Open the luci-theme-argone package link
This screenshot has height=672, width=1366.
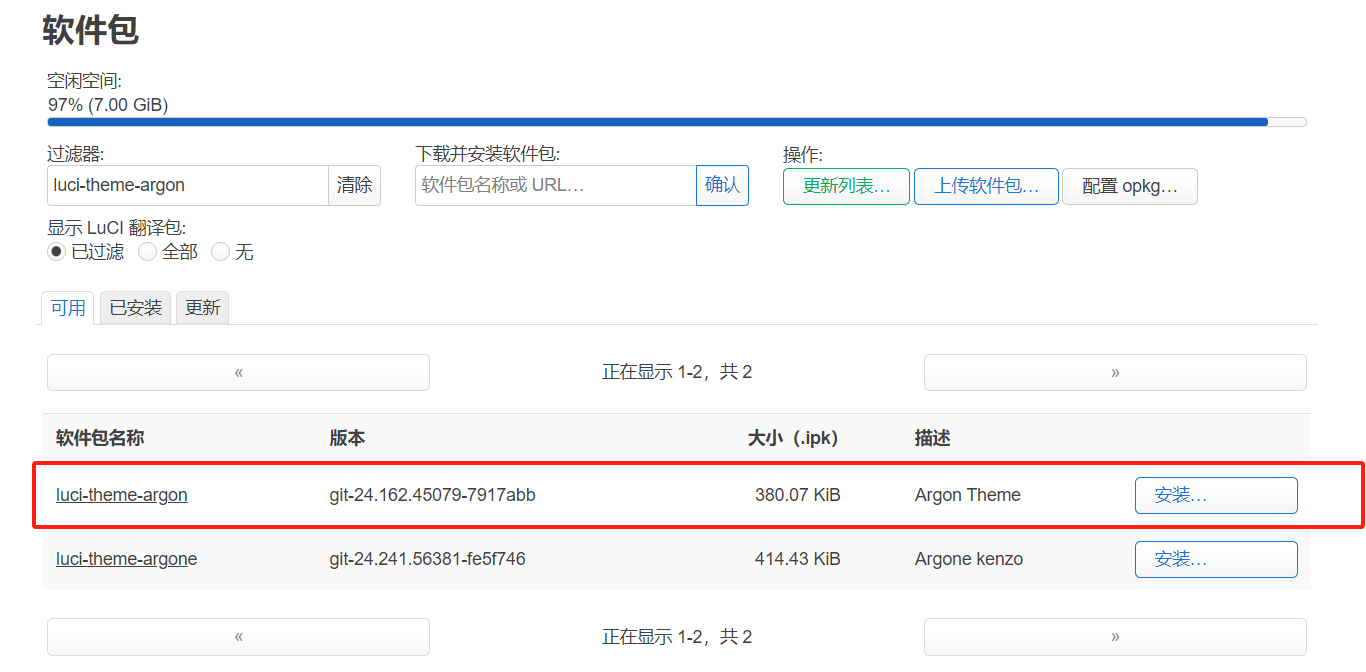point(126,559)
